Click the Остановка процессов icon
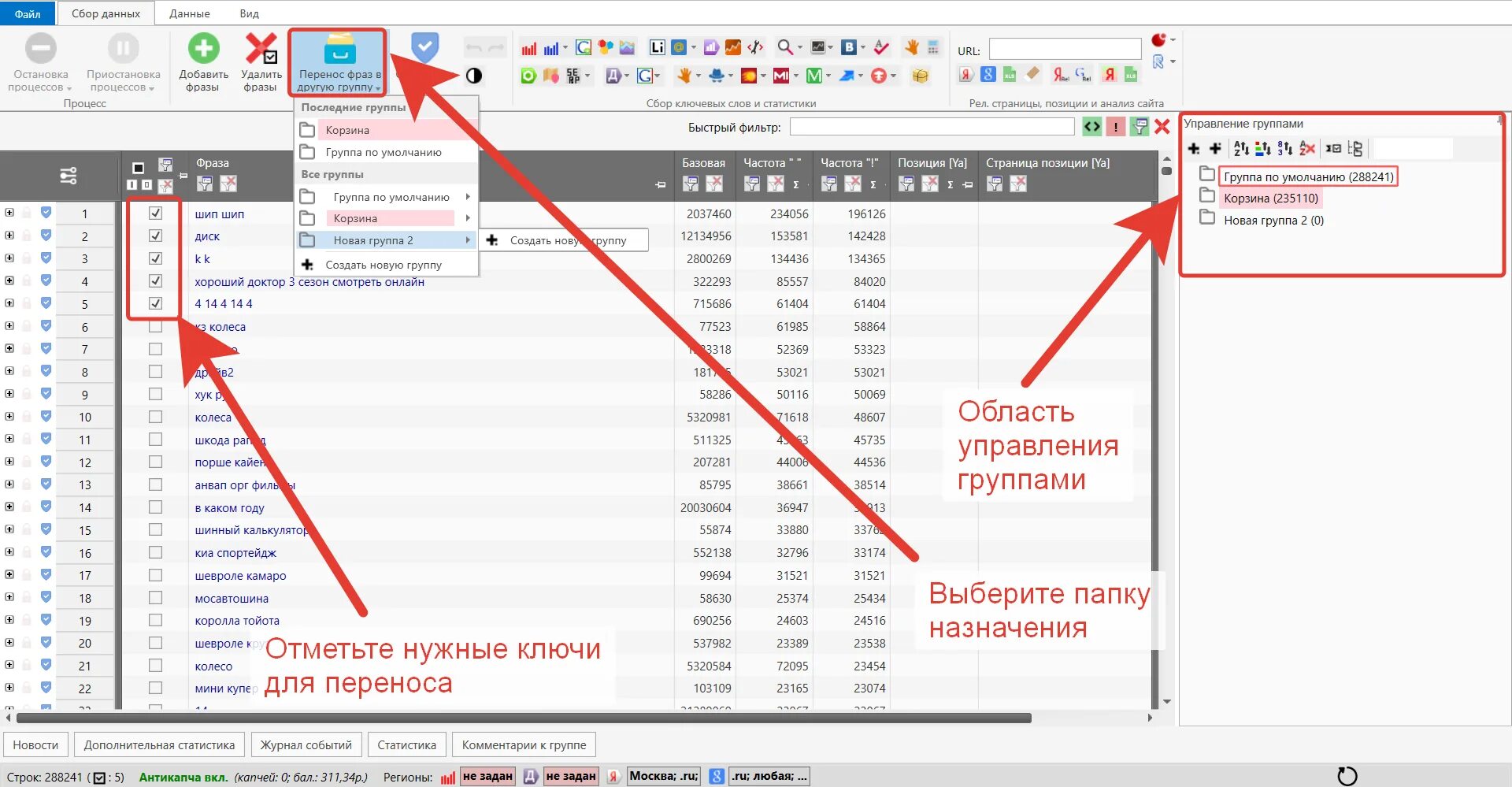Screen dimensions: 1512x787 [41, 49]
